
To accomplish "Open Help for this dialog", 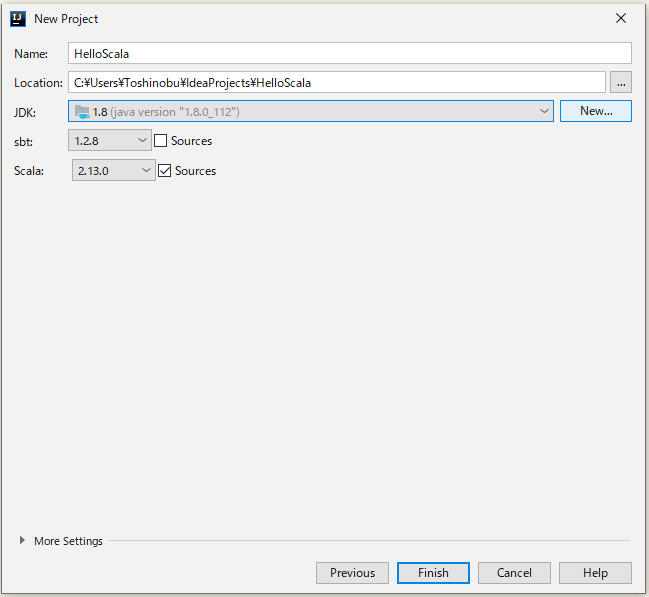I will 595,573.
